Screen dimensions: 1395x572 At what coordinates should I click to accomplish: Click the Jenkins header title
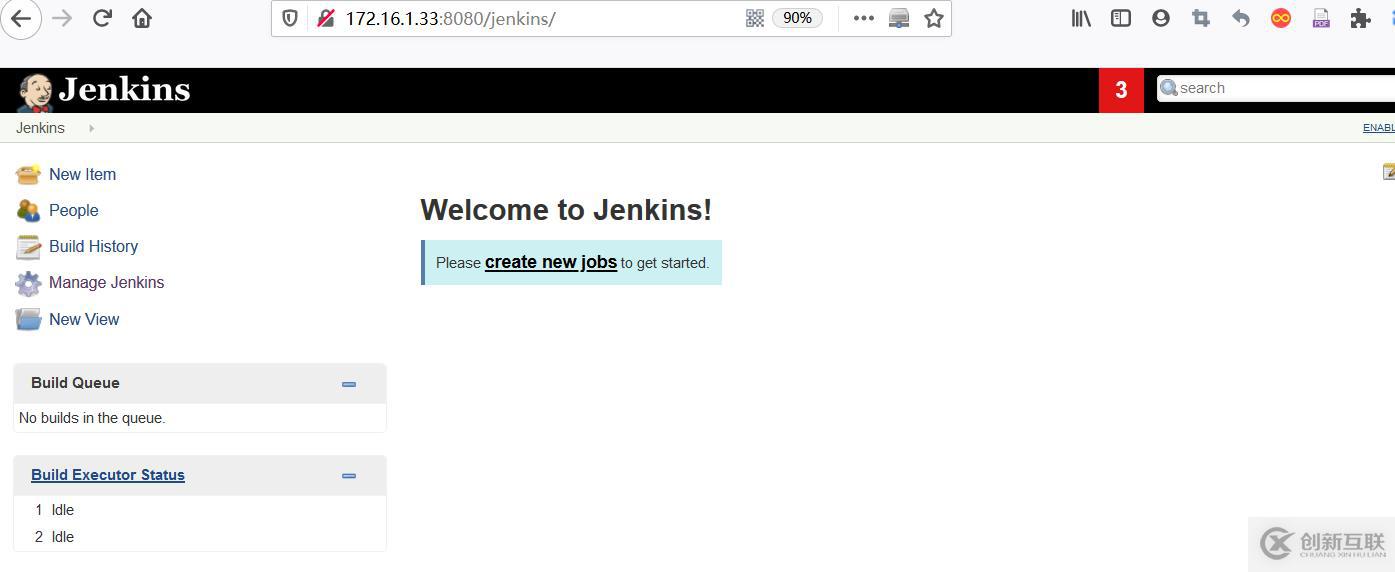(x=124, y=89)
